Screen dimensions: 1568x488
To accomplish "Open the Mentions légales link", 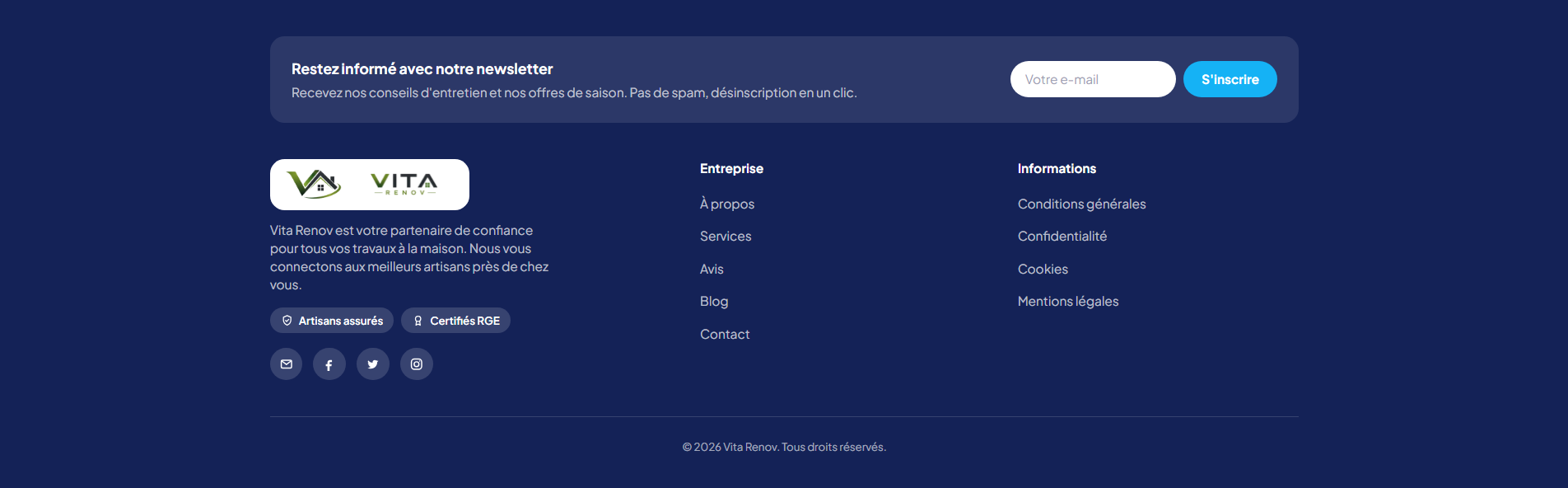I will pyautogui.click(x=1068, y=301).
